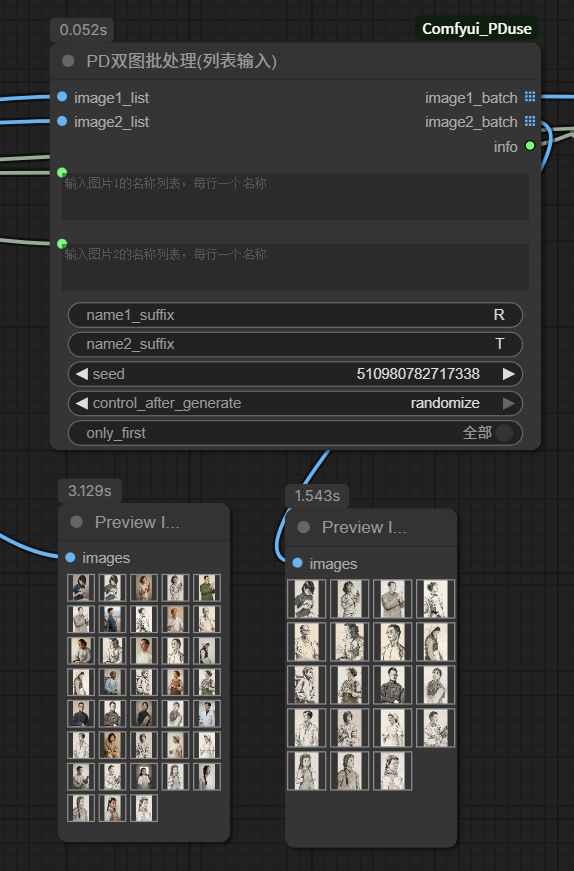The image size is (574, 871).
Task: Click the image2_list input connector dot
Action: coord(62,121)
